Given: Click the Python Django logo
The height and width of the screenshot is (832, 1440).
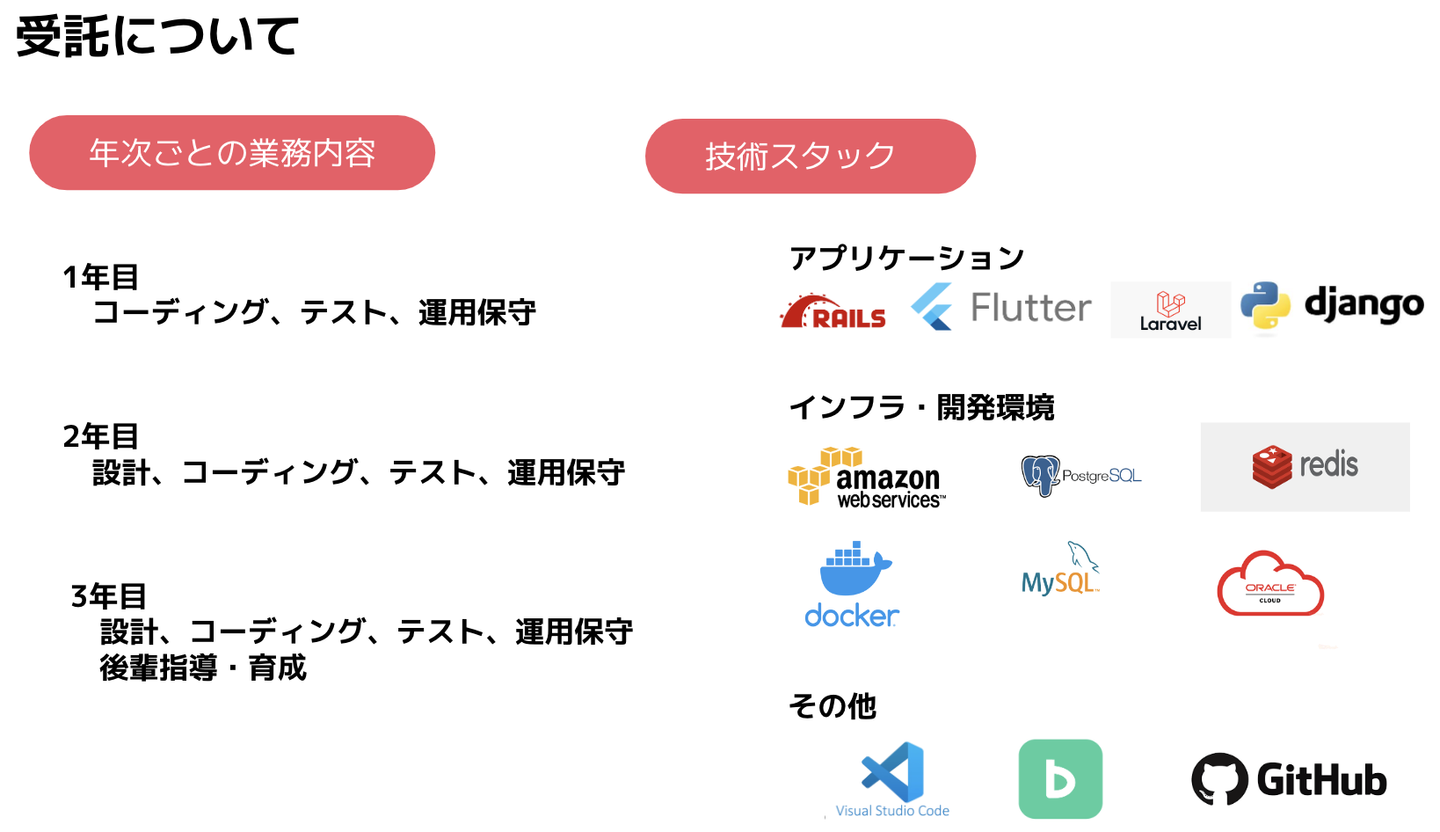Looking at the screenshot, I should 1331,305.
